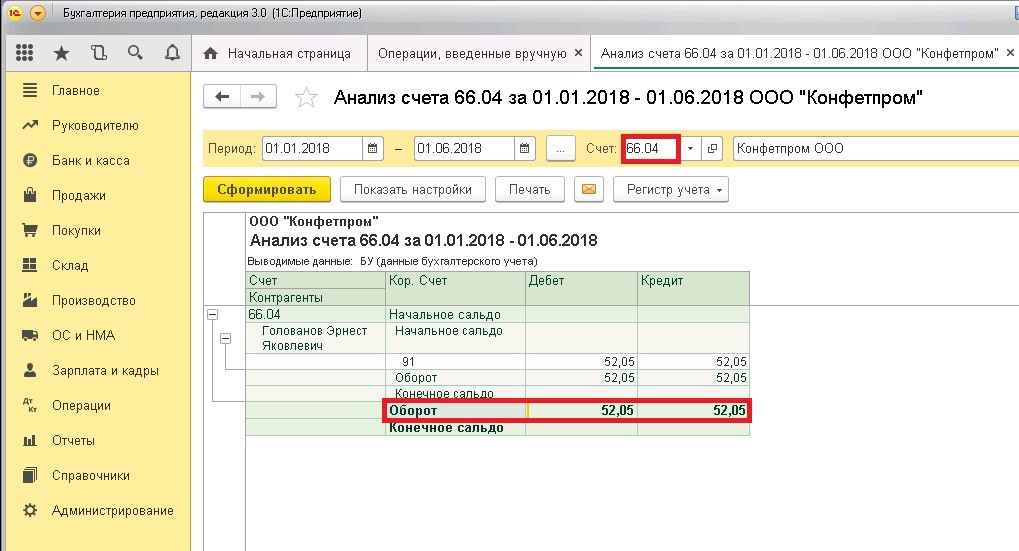Open Главное section in sidebar
This screenshot has height=551, width=1019.
(x=75, y=90)
